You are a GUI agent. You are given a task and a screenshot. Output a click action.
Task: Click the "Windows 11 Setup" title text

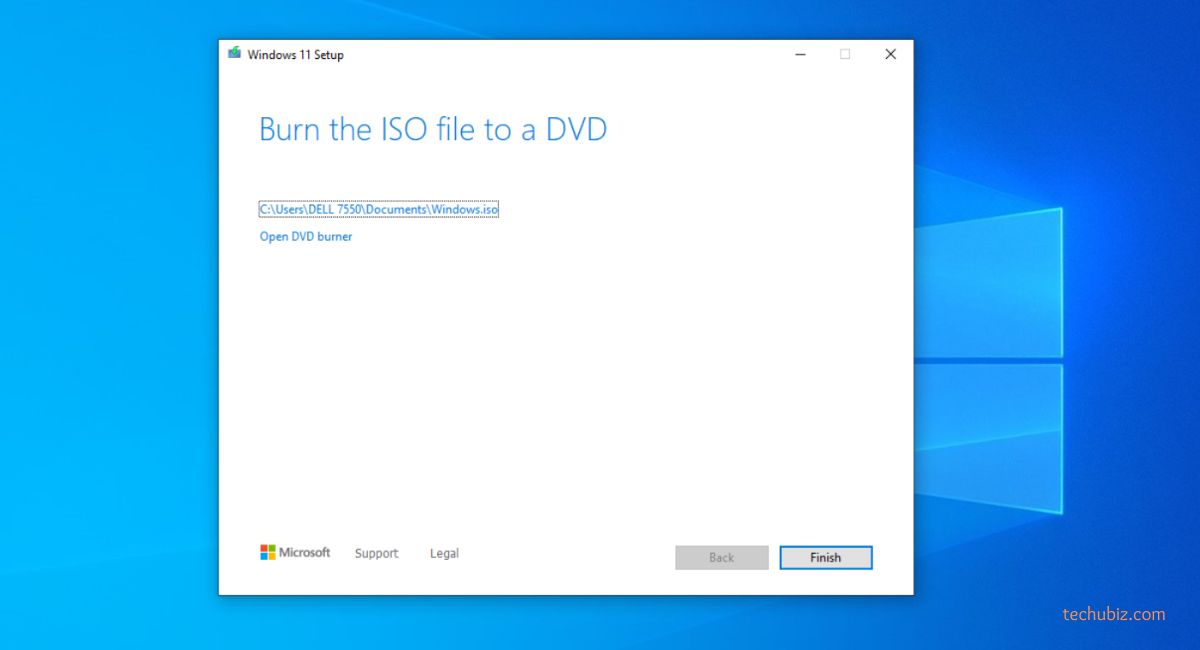point(295,55)
